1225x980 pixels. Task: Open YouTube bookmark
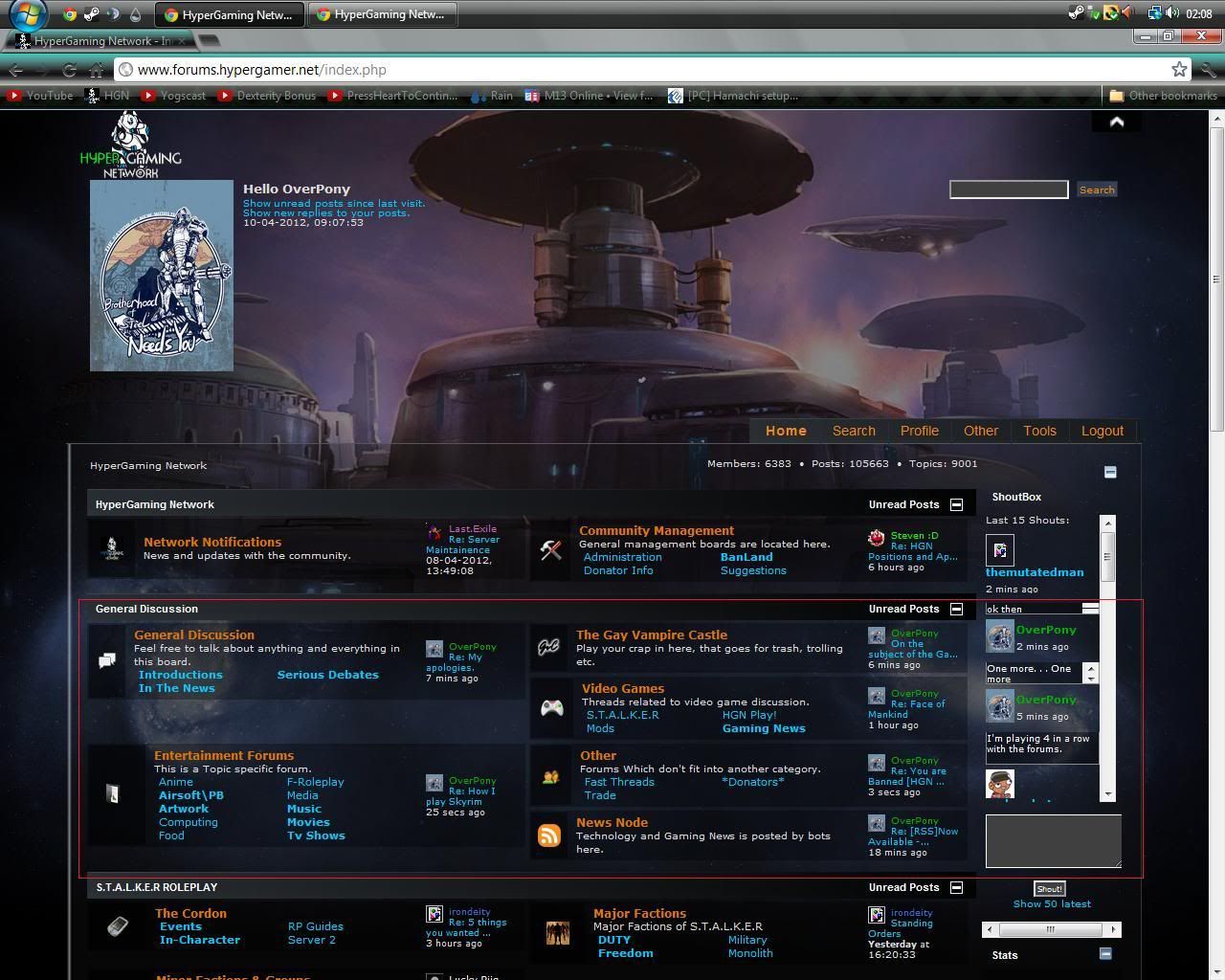(39, 96)
